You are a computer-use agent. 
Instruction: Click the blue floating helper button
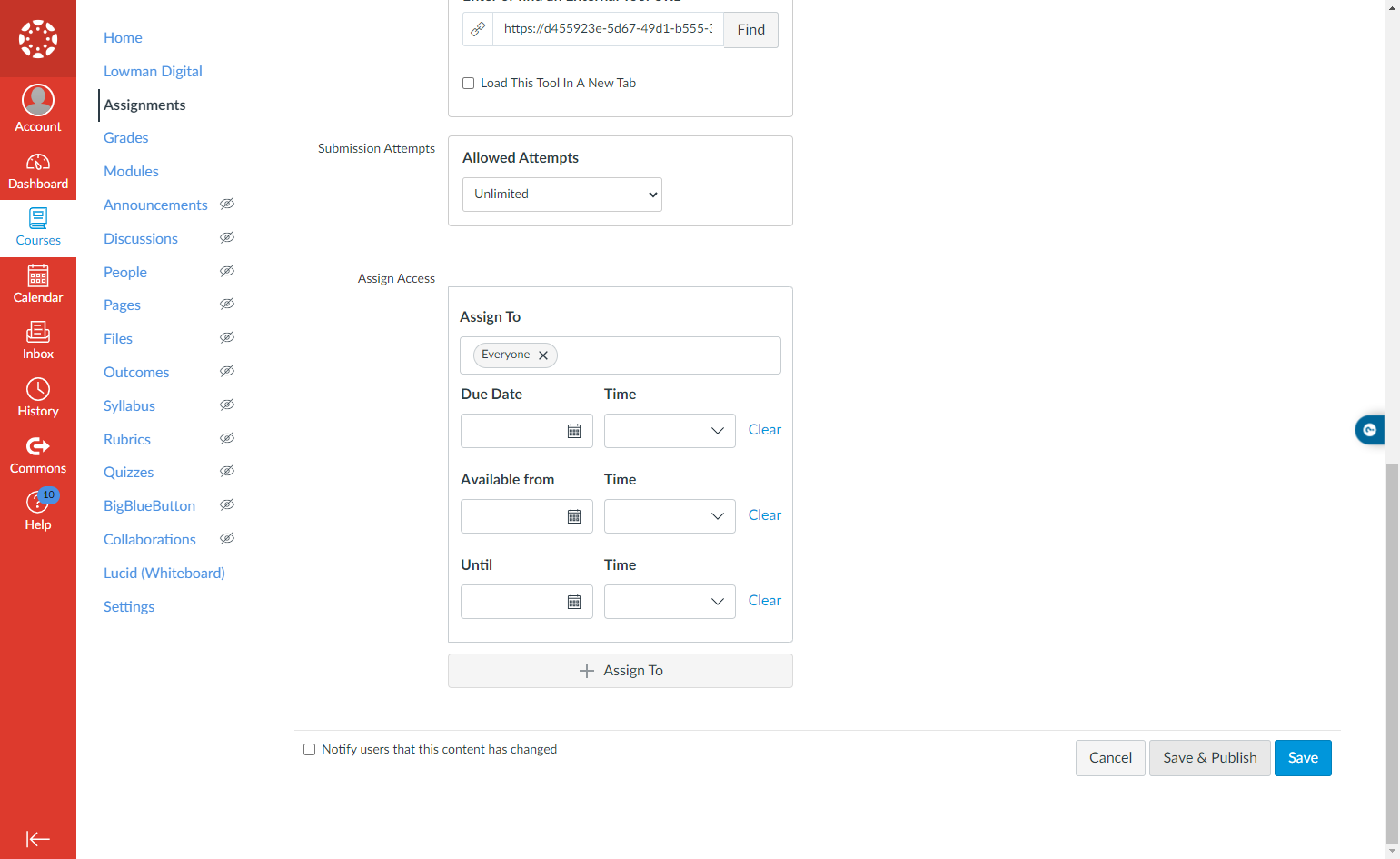click(1369, 430)
